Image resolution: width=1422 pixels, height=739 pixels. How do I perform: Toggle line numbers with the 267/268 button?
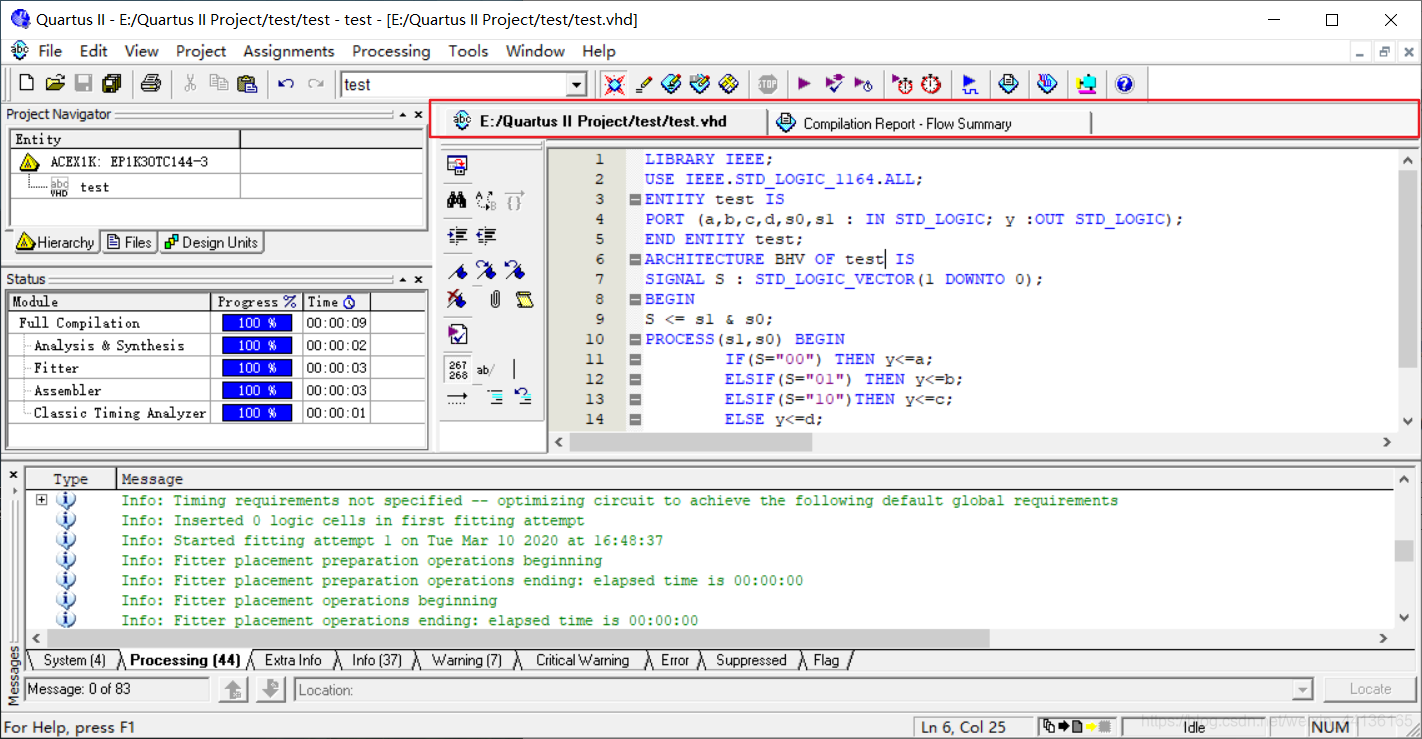click(457, 370)
